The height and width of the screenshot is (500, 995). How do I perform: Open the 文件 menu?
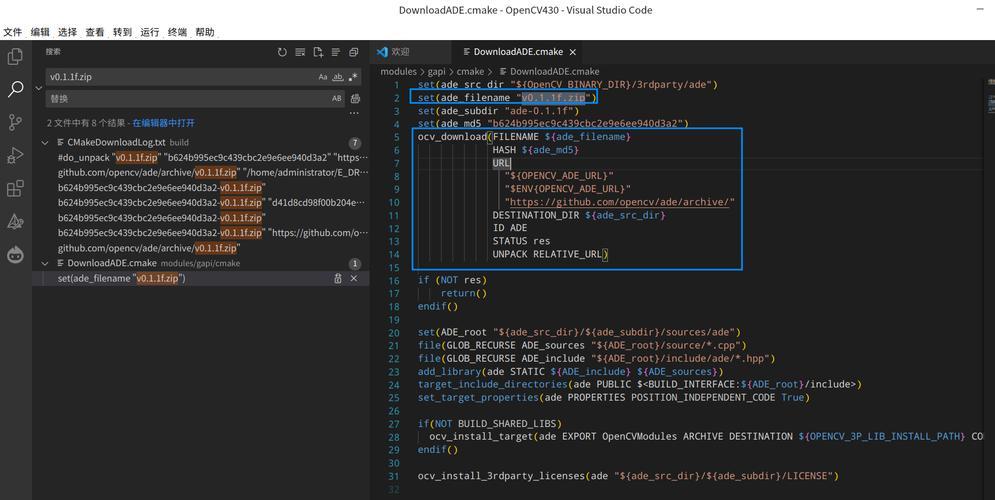(x=13, y=32)
